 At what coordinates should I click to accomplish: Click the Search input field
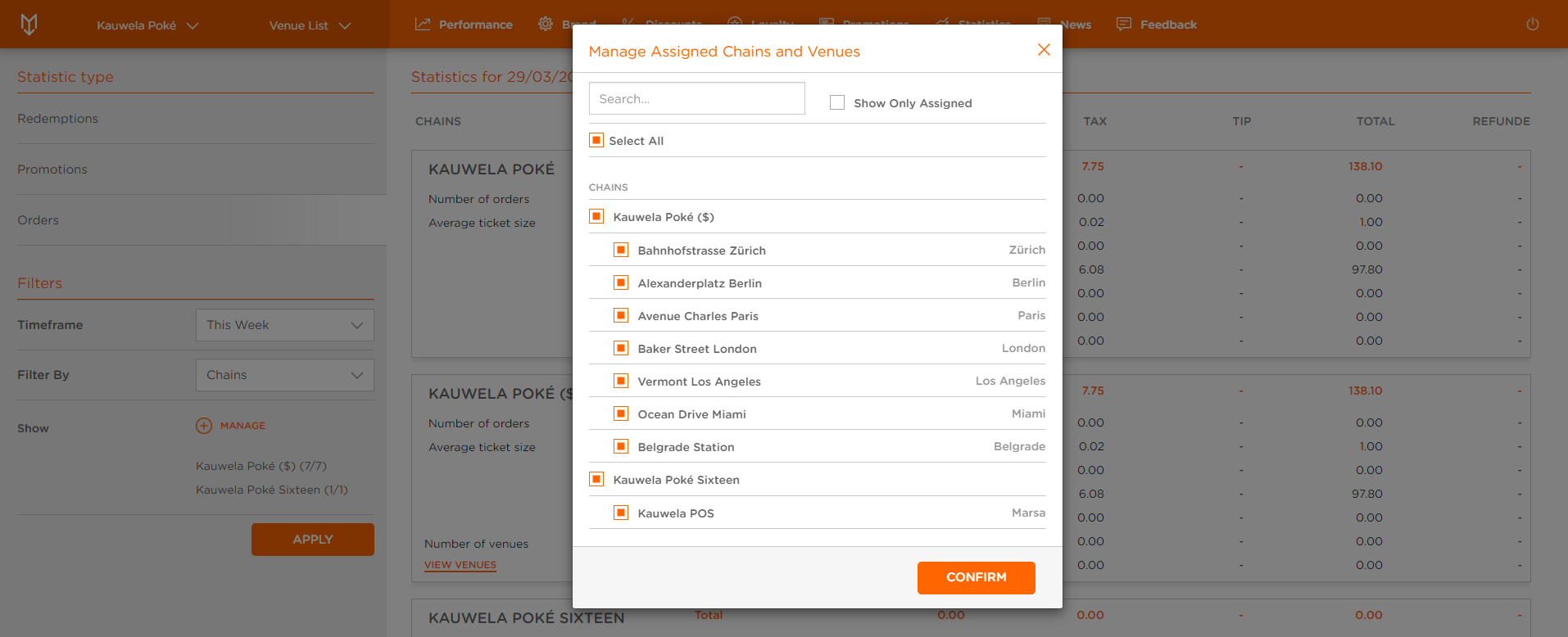(697, 98)
